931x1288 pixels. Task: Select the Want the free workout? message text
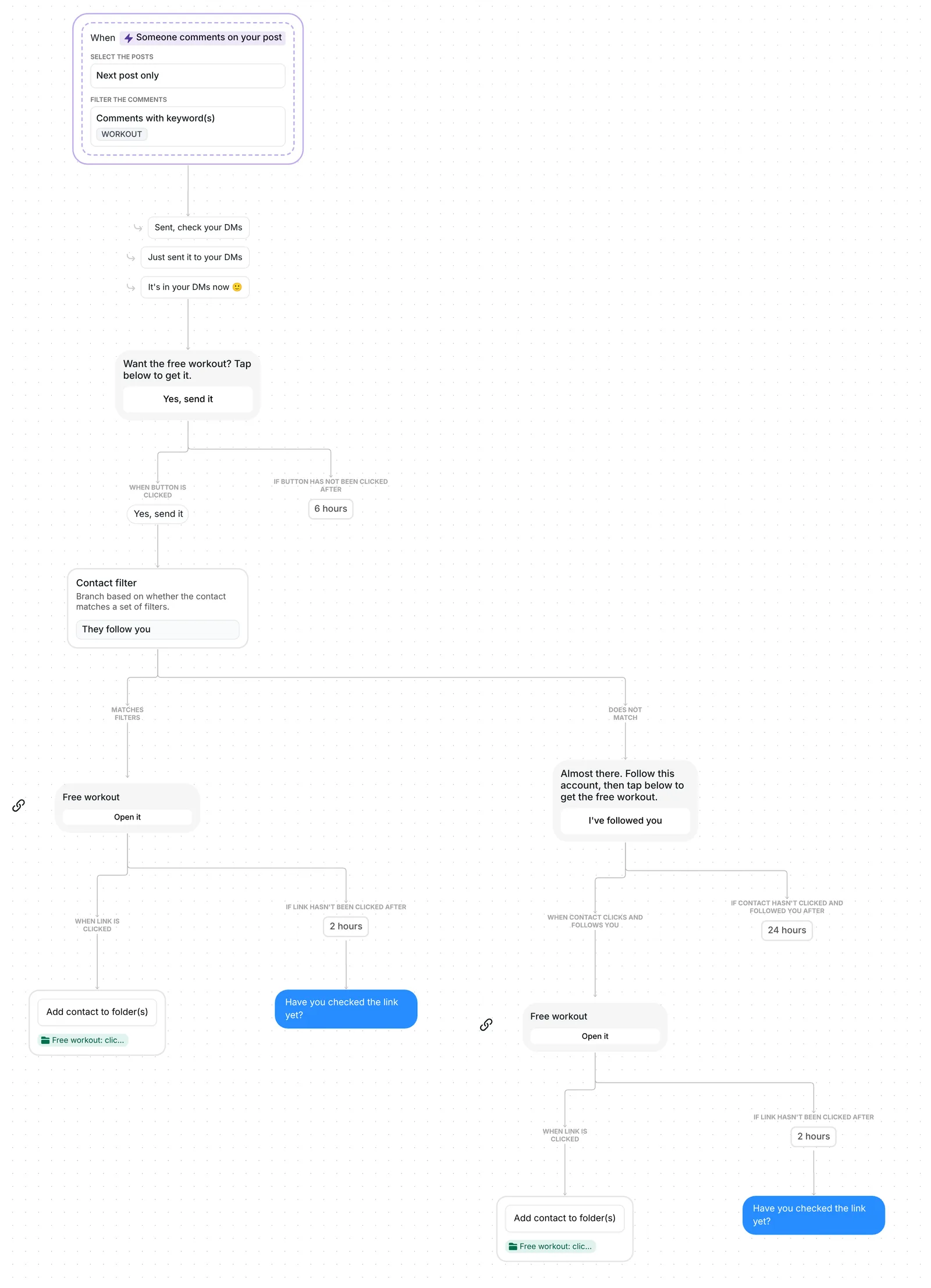click(x=187, y=370)
